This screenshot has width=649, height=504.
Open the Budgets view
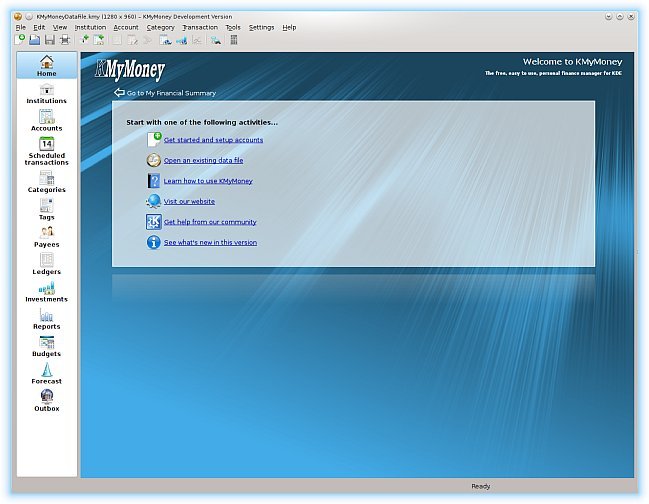47,346
